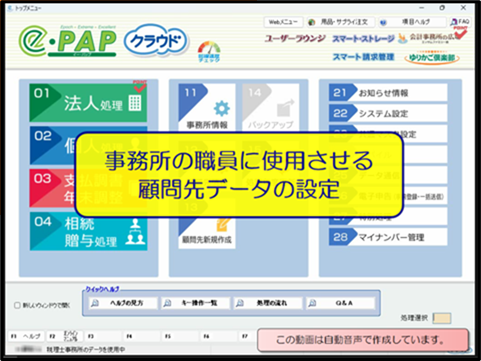Open 項目ヘルプ button
Screen dimensions: 481x361
click(412, 22)
